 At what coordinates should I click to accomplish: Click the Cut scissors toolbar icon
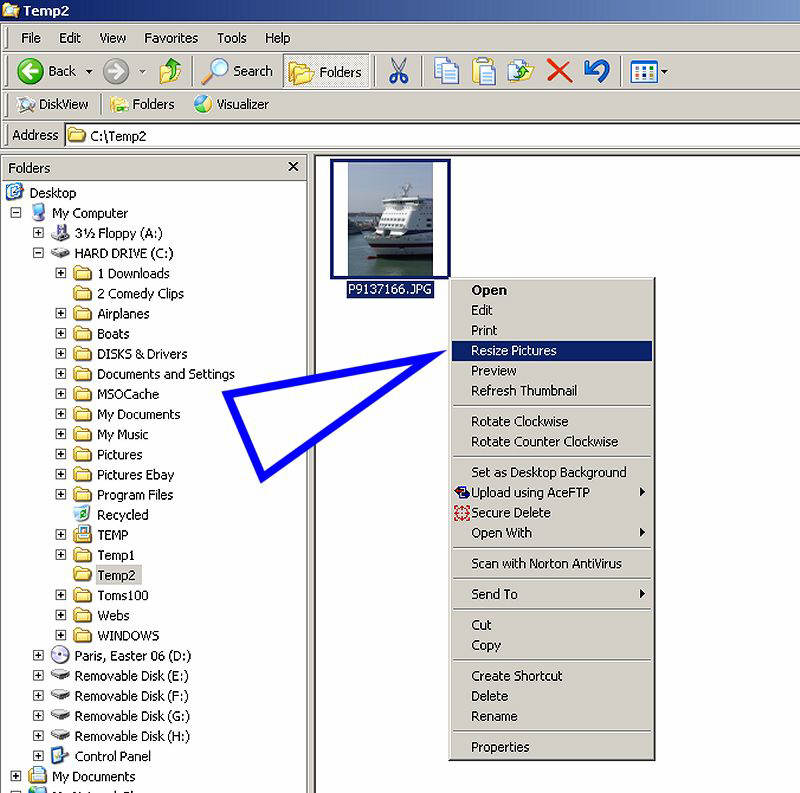pos(398,72)
